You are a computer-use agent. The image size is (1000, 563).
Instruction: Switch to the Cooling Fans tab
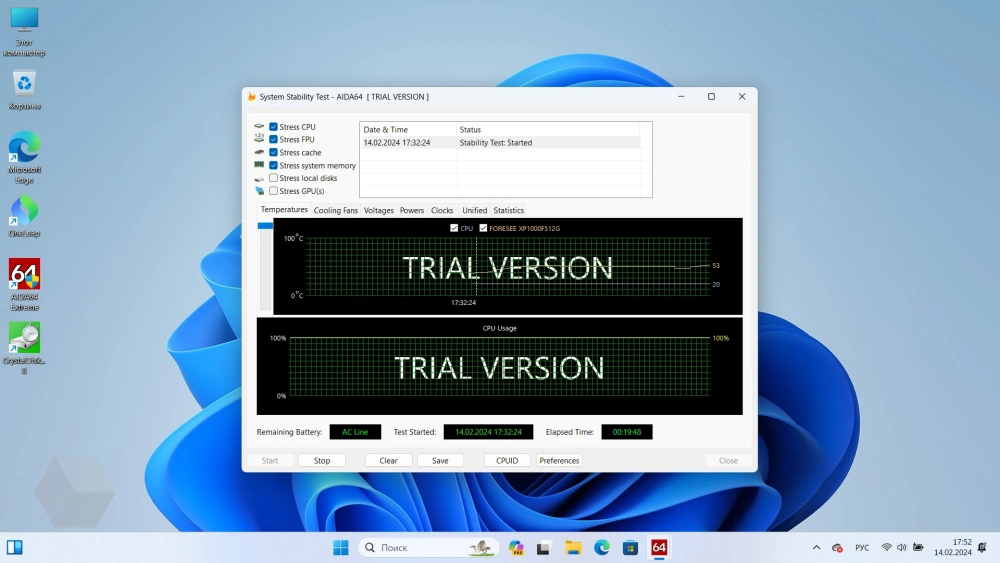coord(335,210)
